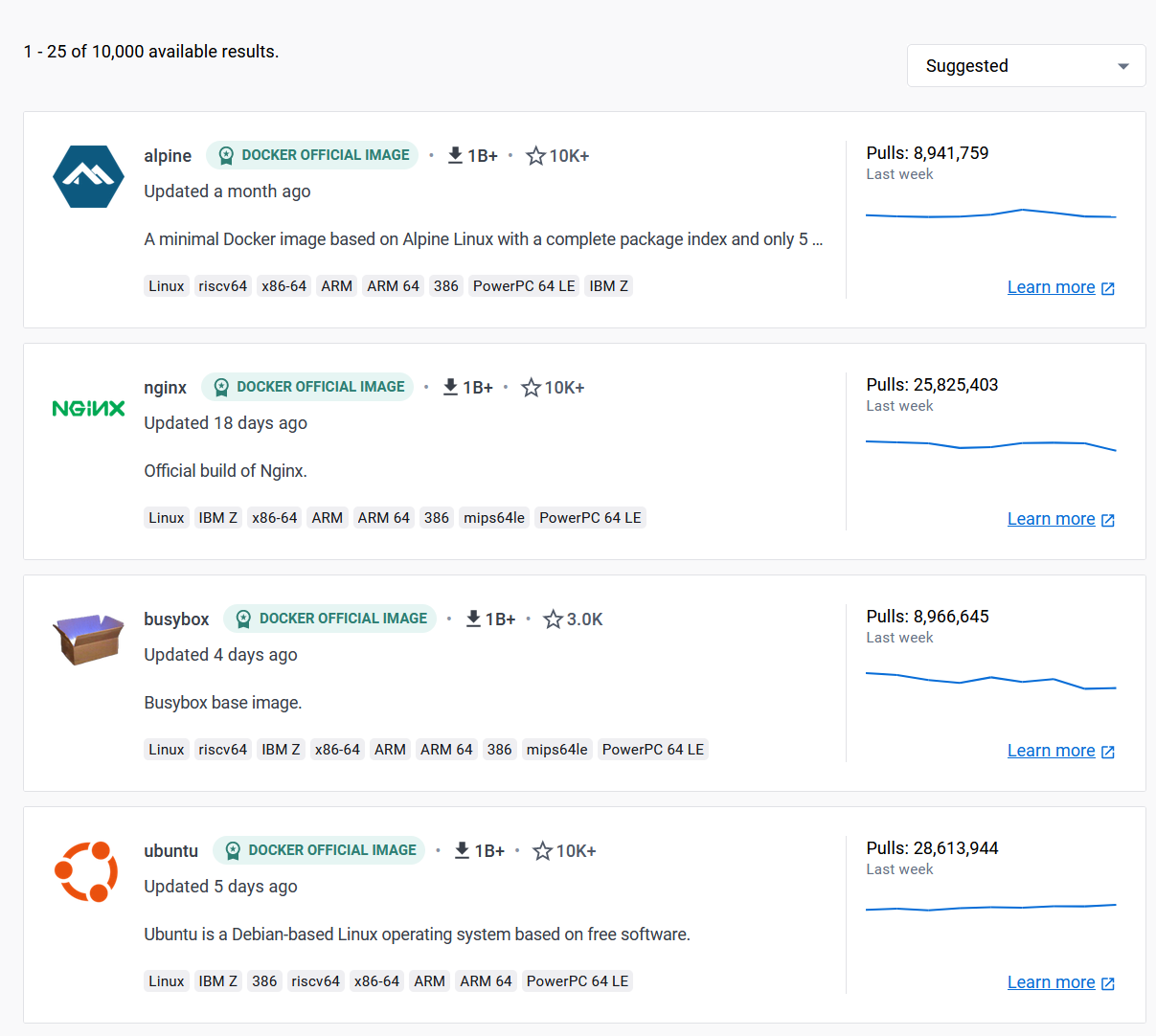Viewport: 1156px width, 1036px height.
Task: Click the IBM Z tag on busybox card
Action: pyautogui.click(x=281, y=750)
